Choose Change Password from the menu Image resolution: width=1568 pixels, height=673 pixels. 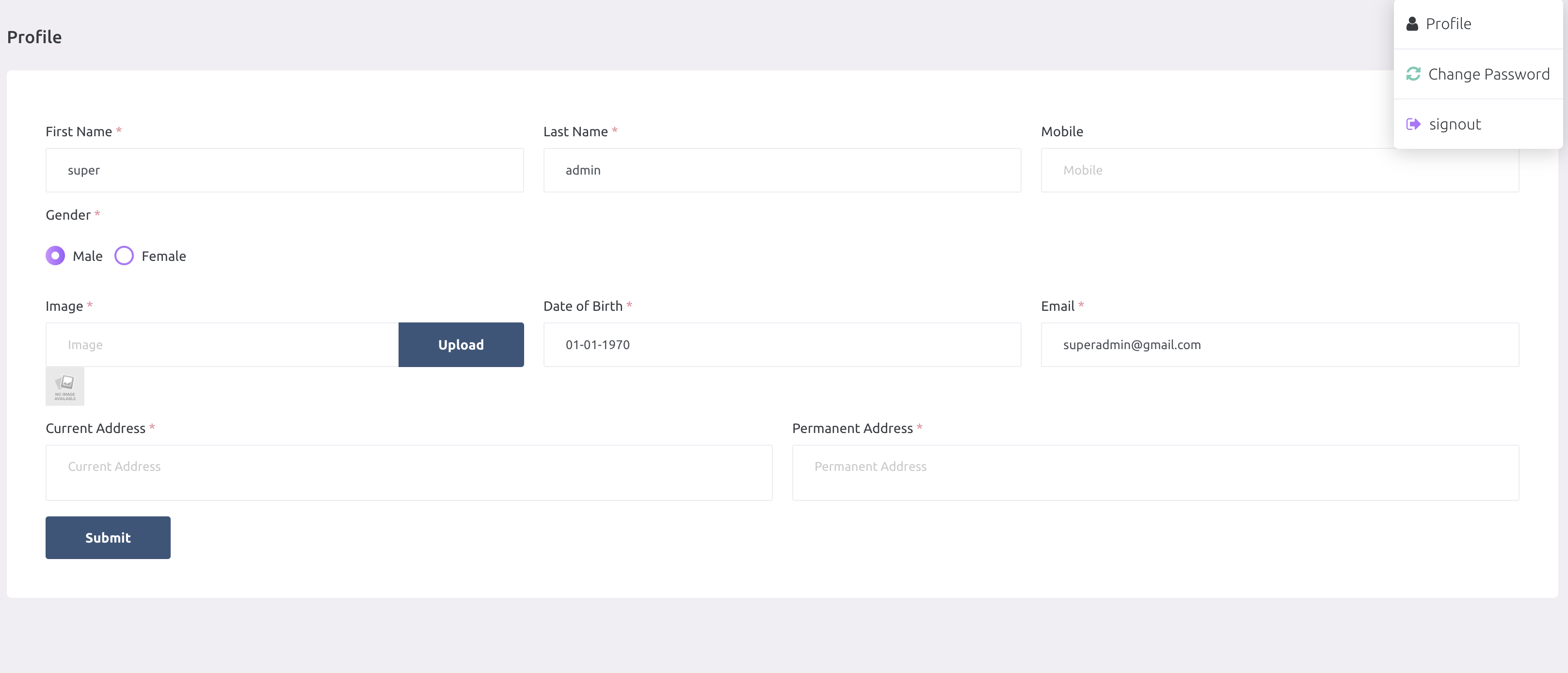click(x=1488, y=74)
